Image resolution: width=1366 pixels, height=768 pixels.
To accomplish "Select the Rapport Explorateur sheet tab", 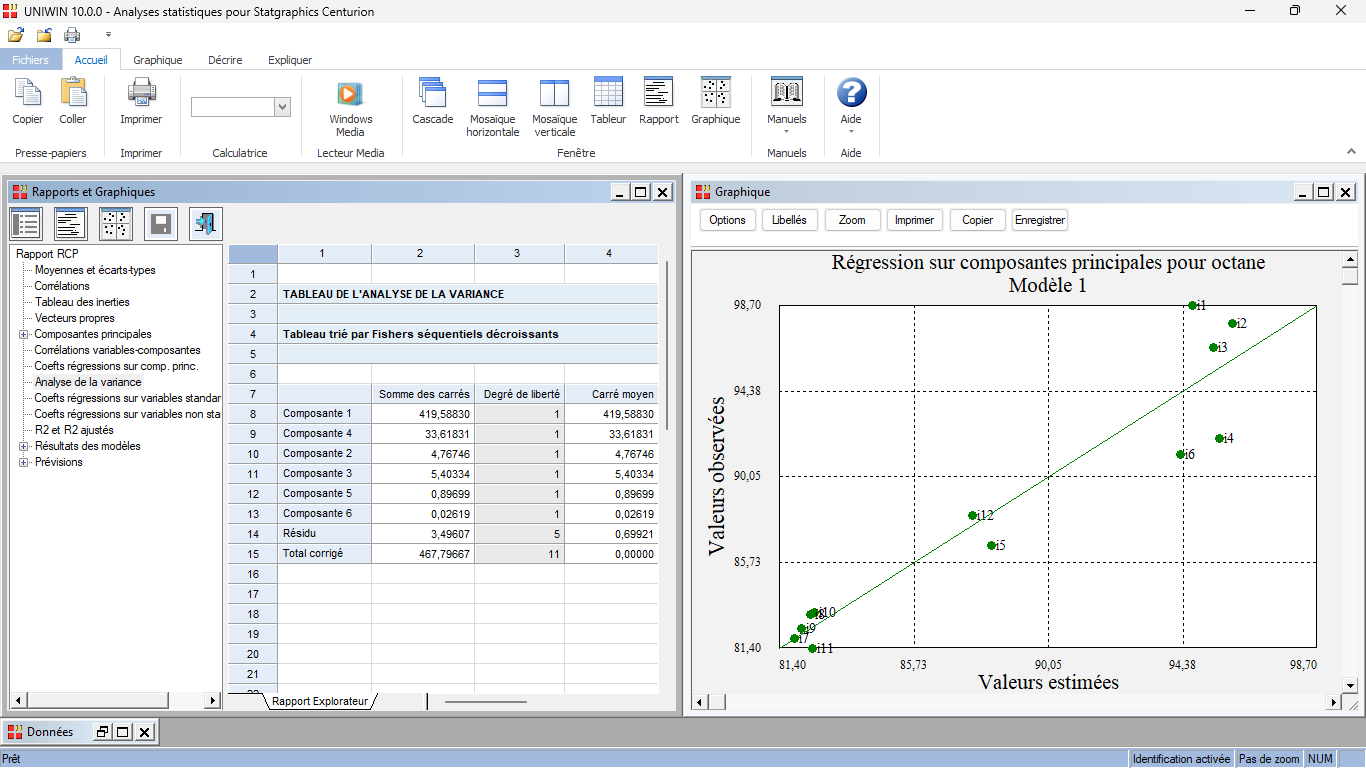I will click(x=320, y=702).
